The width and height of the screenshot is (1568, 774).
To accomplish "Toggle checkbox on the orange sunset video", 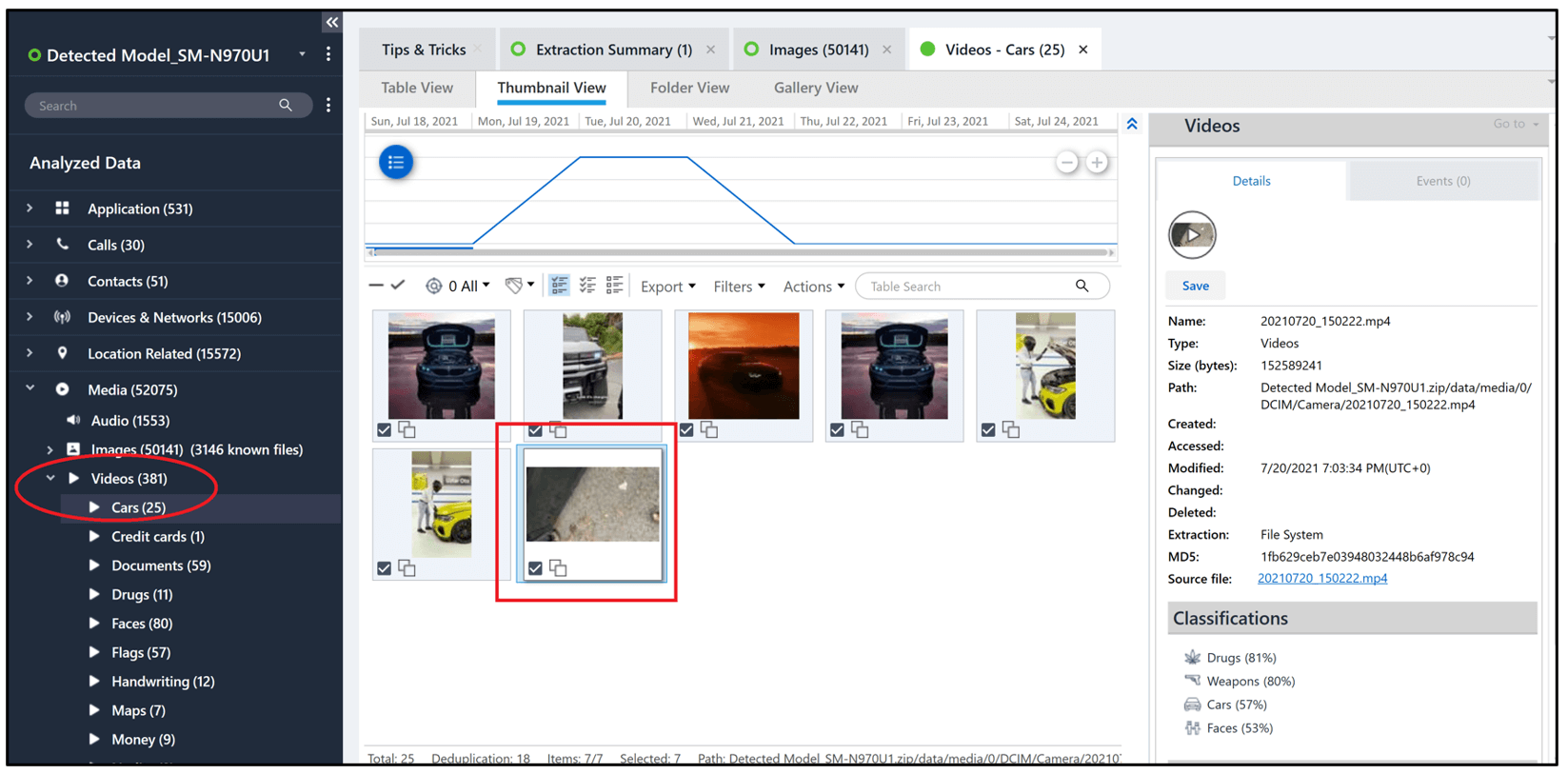I will [x=686, y=430].
